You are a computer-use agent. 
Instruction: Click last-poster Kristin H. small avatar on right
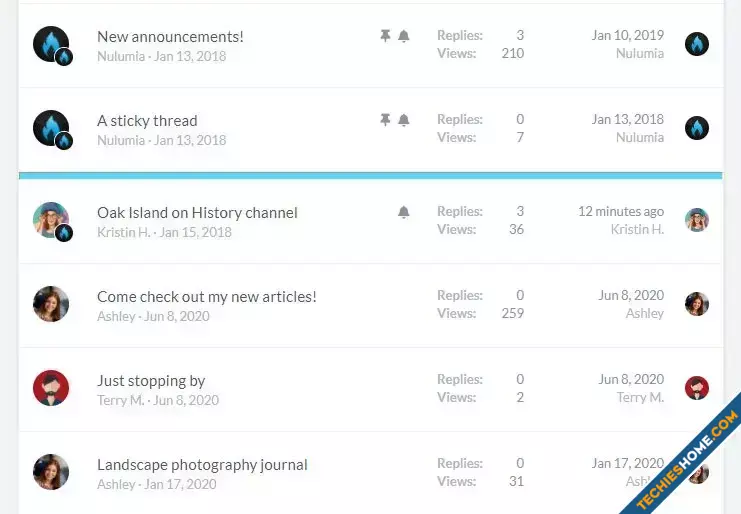click(x=697, y=220)
